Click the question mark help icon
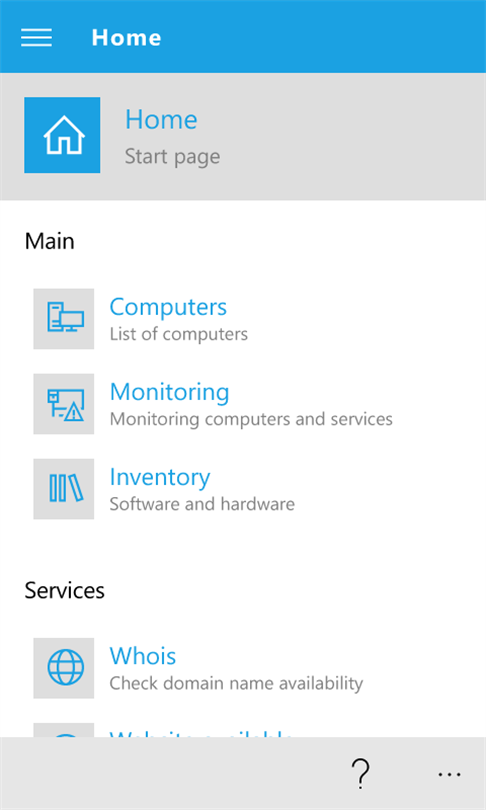 360,773
